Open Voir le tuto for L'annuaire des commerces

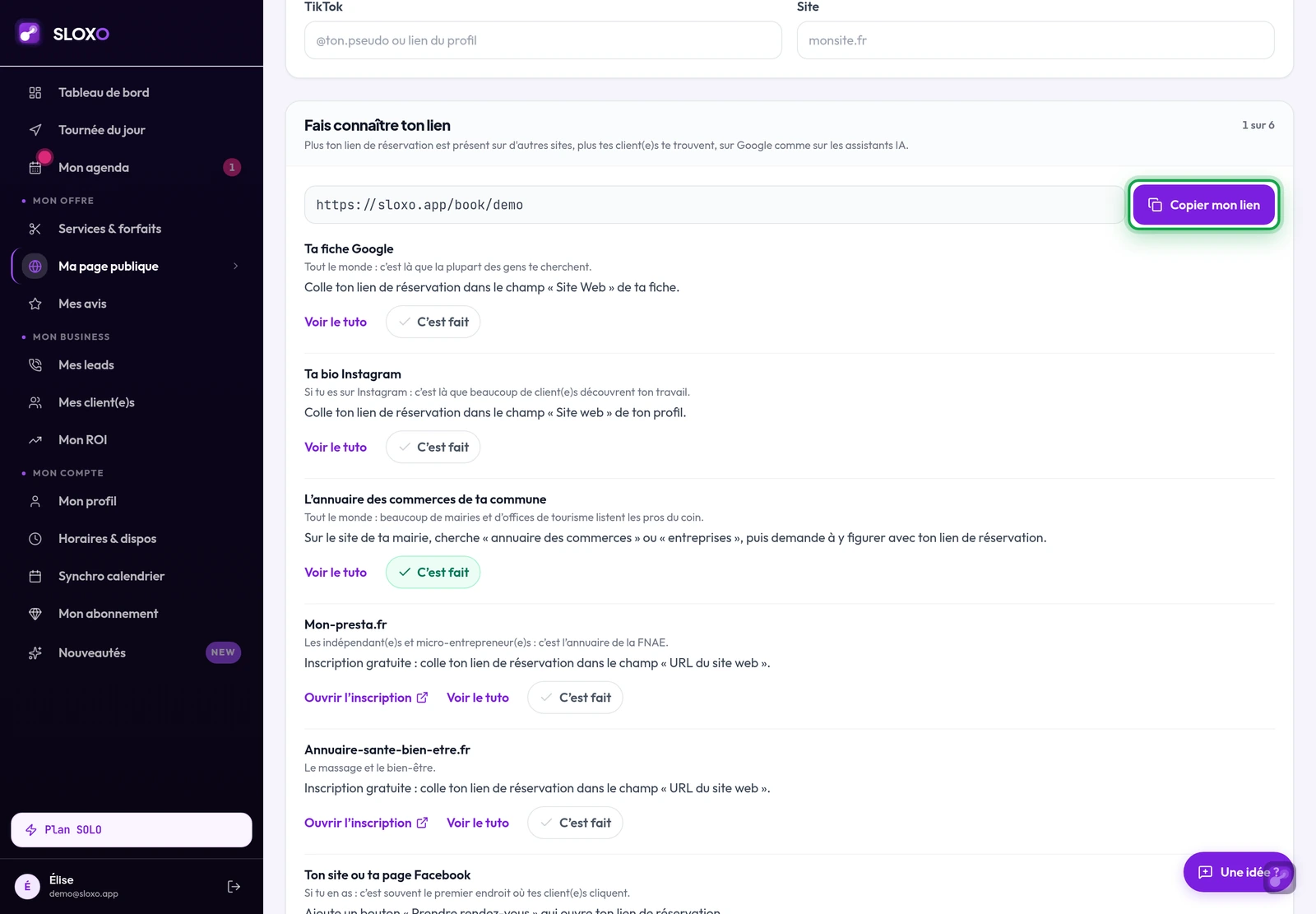click(336, 573)
